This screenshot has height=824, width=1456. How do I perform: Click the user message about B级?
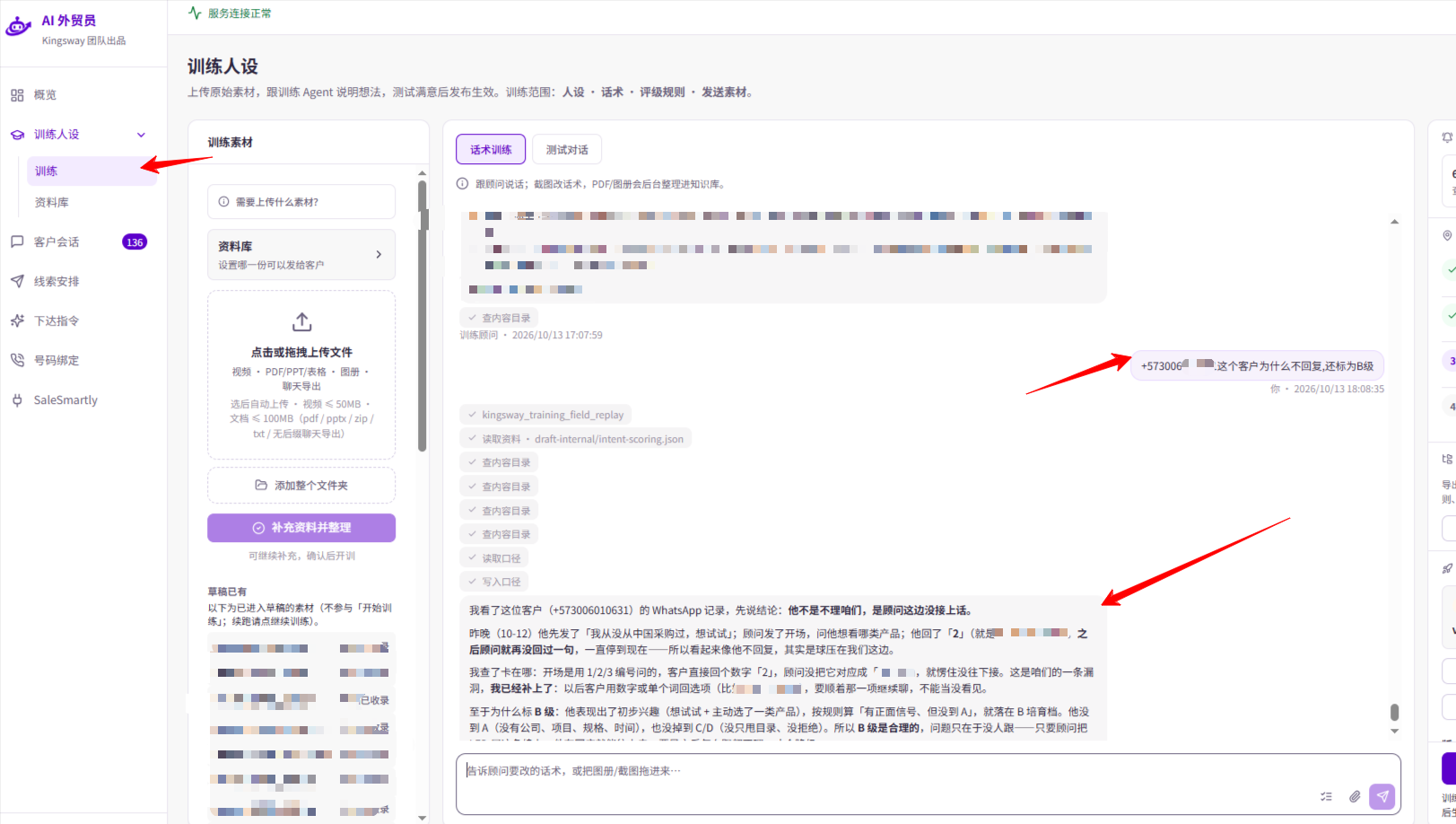pyautogui.click(x=1257, y=366)
